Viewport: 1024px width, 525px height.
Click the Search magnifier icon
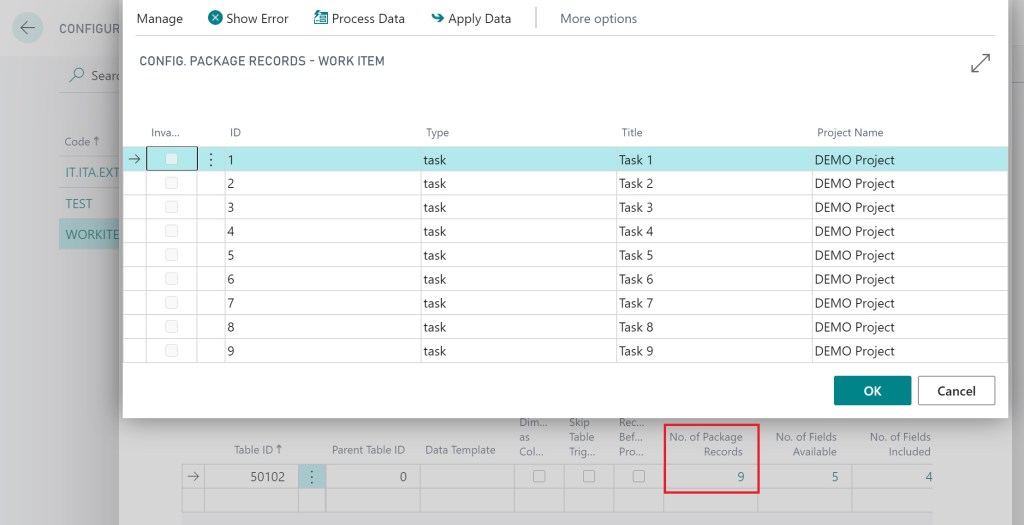click(77, 75)
